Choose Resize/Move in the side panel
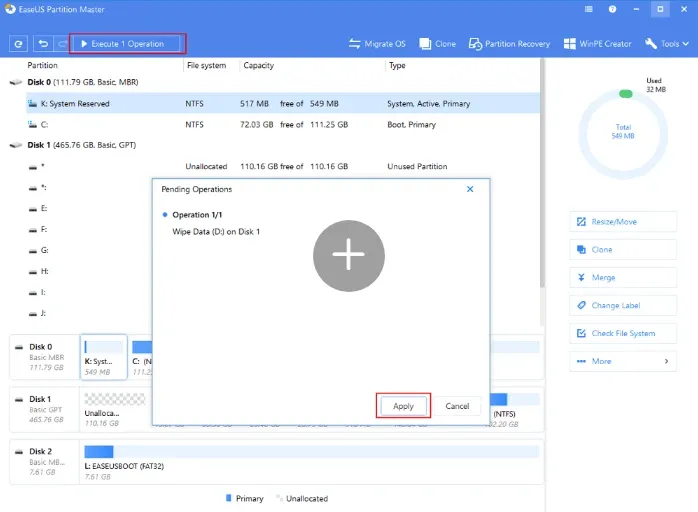The width and height of the screenshot is (698, 512). [x=622, y=222]
